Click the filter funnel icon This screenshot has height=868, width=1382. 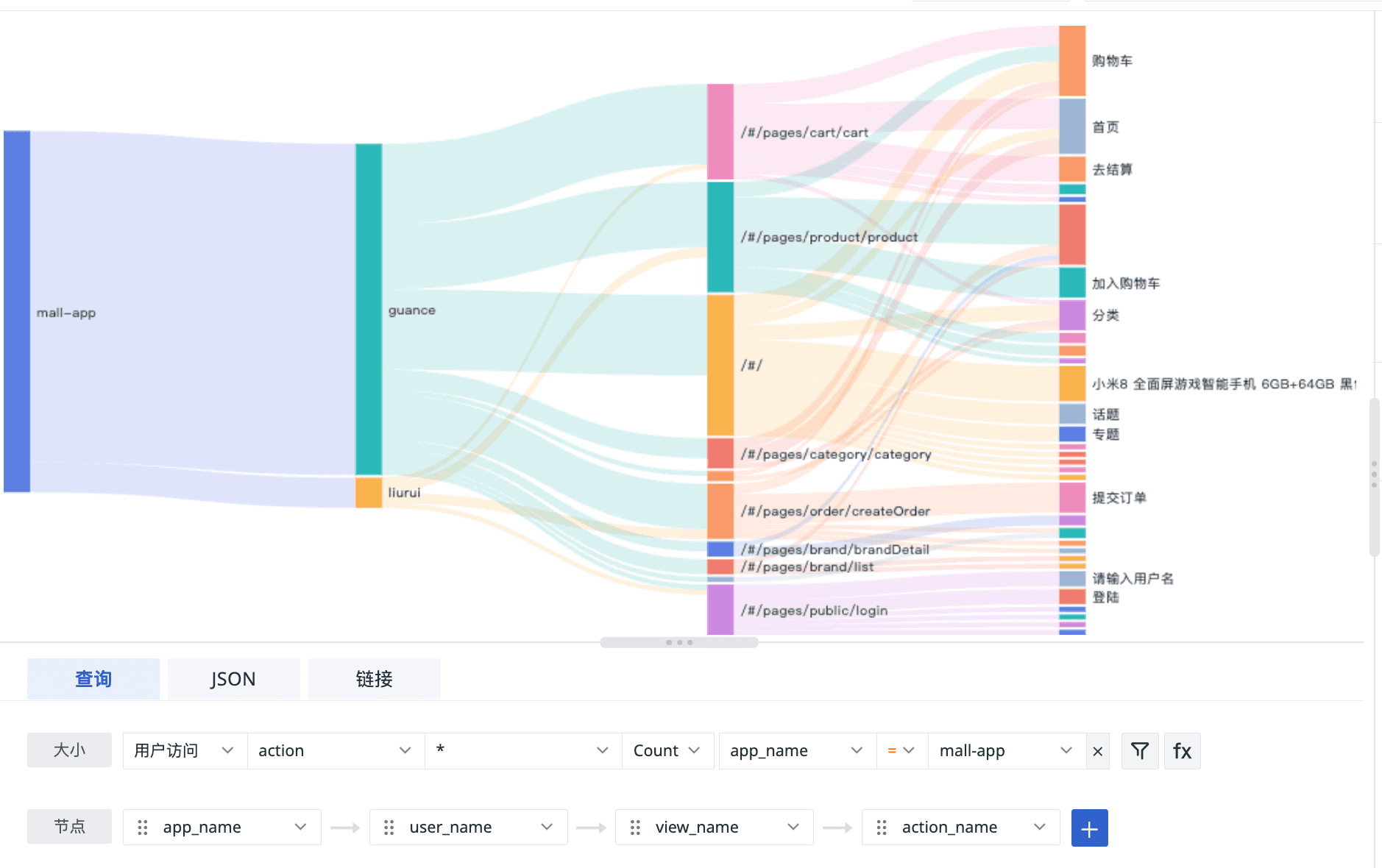point(1139,750)
